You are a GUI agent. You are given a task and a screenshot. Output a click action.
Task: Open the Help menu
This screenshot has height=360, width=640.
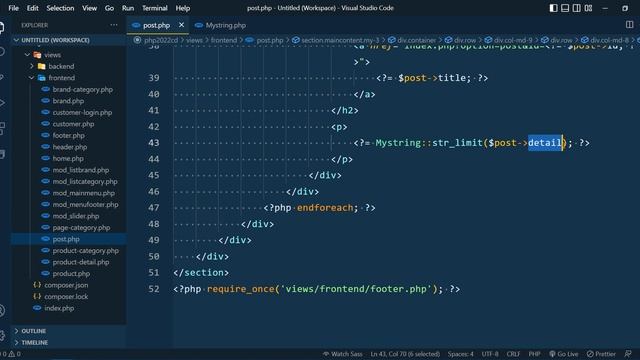182,8
